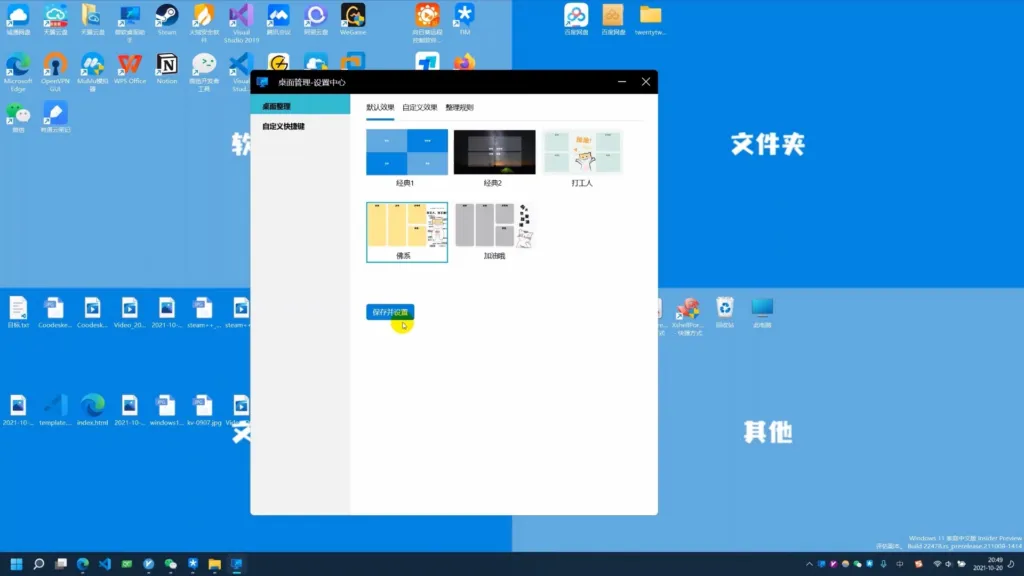Viewport: 1024px width, 576px height.
Task: Open File Explorer from the taskbar
Action: 214,564
